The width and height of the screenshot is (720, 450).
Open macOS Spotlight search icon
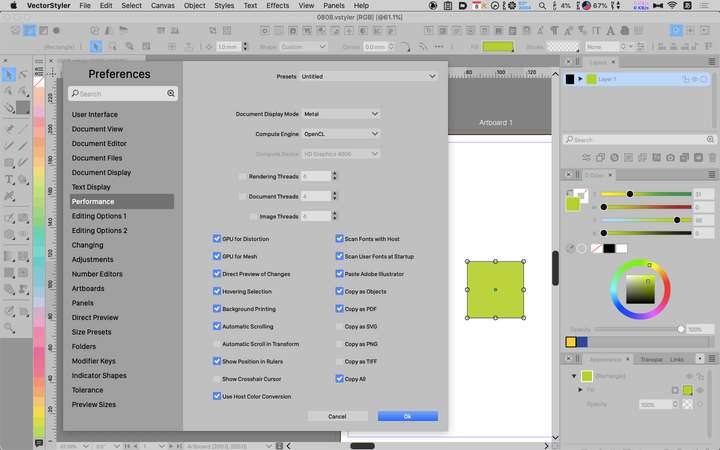tap(542, 6)
